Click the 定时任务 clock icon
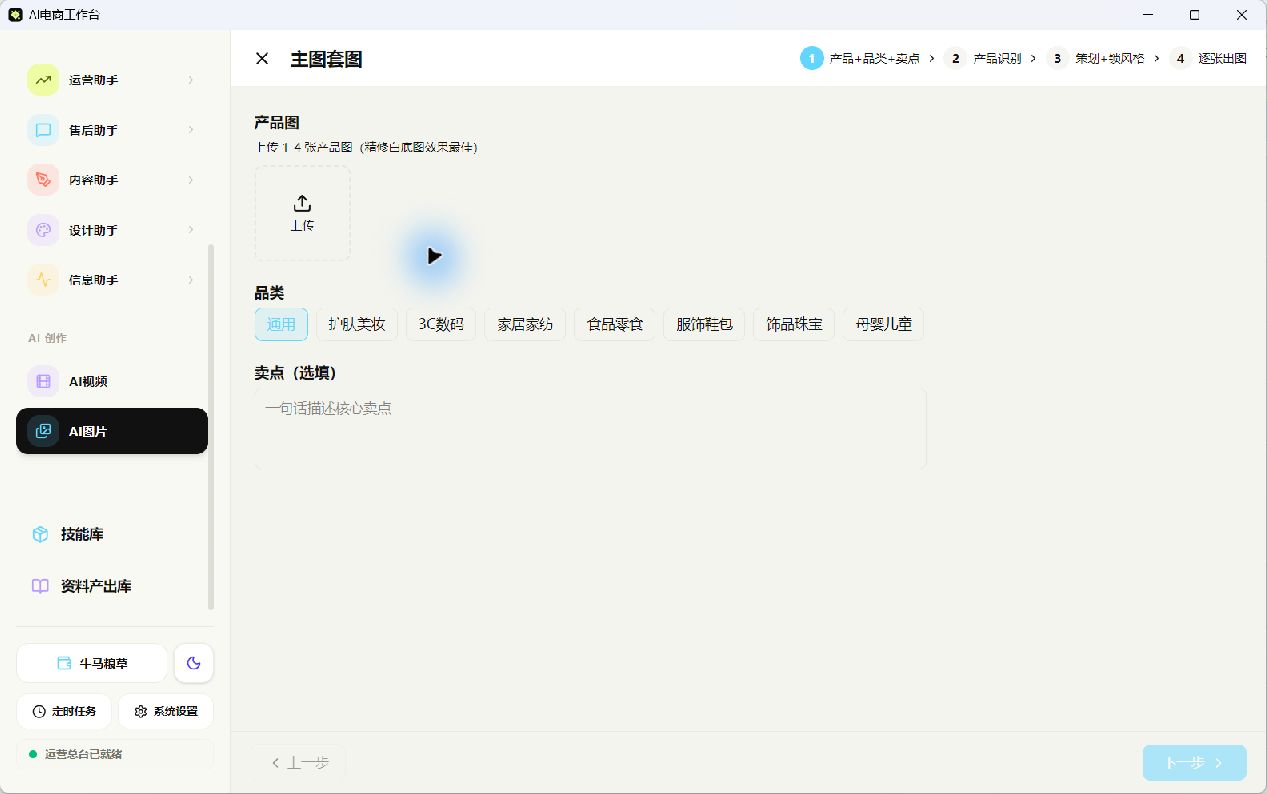 (x=39, y=711)
